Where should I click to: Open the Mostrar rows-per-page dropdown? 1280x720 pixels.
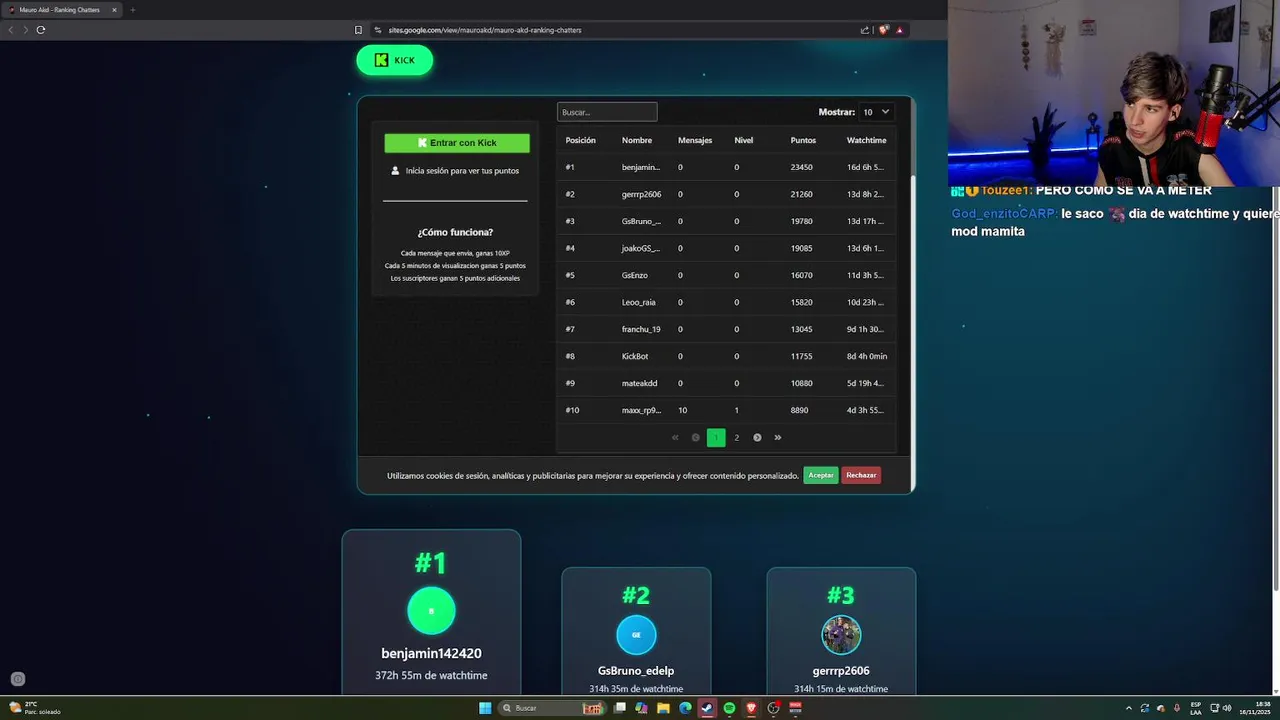pos(876,112)
